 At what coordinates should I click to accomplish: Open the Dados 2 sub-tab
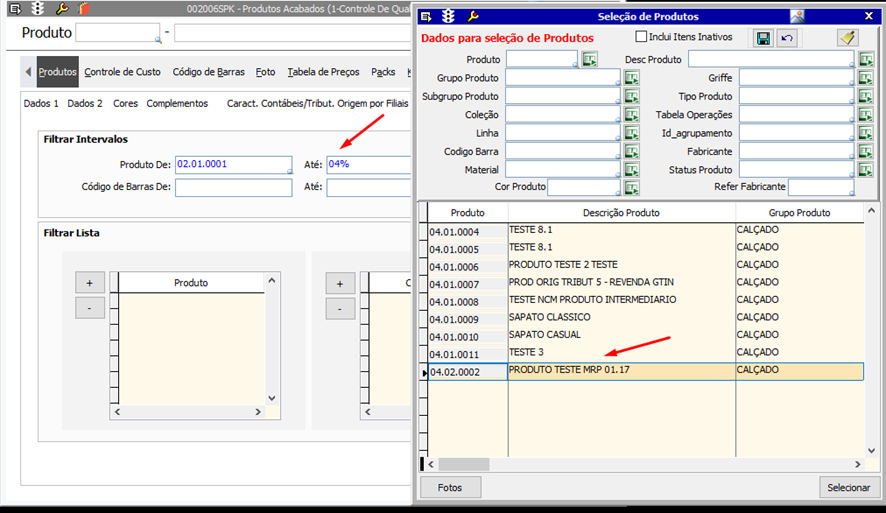(85, 103)
